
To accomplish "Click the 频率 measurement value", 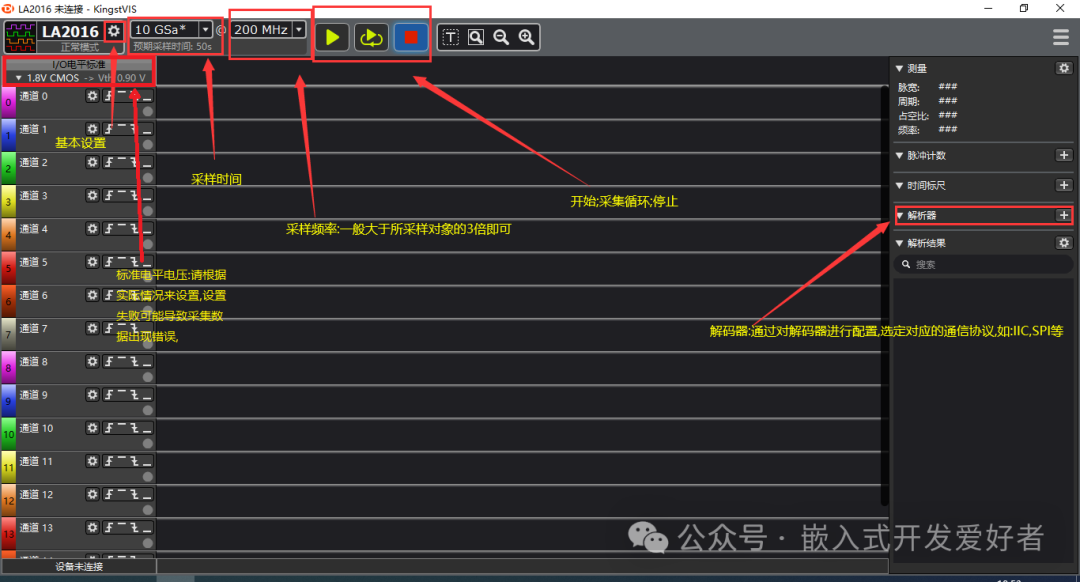I will coord(948,129).
